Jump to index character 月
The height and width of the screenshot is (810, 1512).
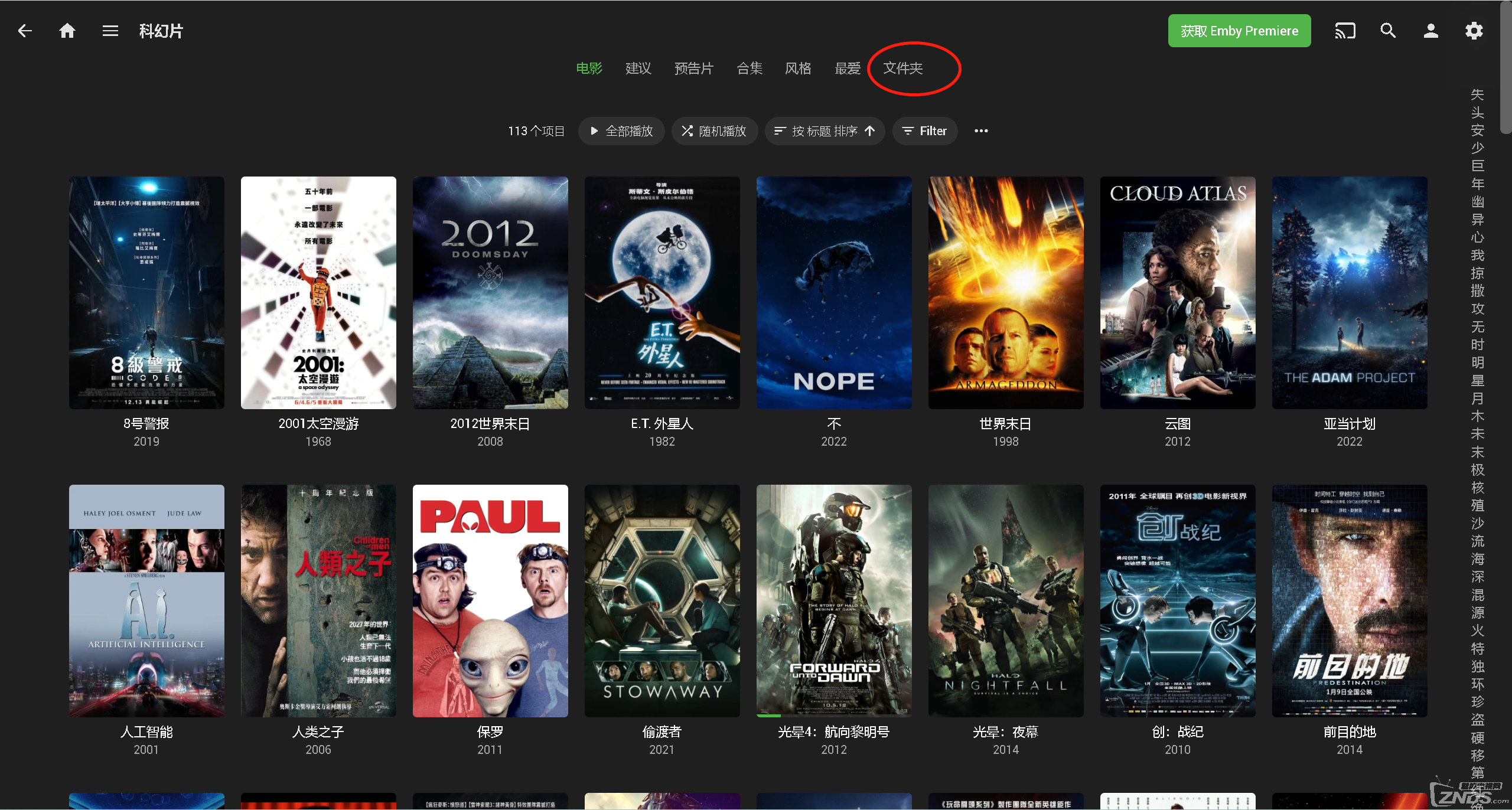(1477, 399)
